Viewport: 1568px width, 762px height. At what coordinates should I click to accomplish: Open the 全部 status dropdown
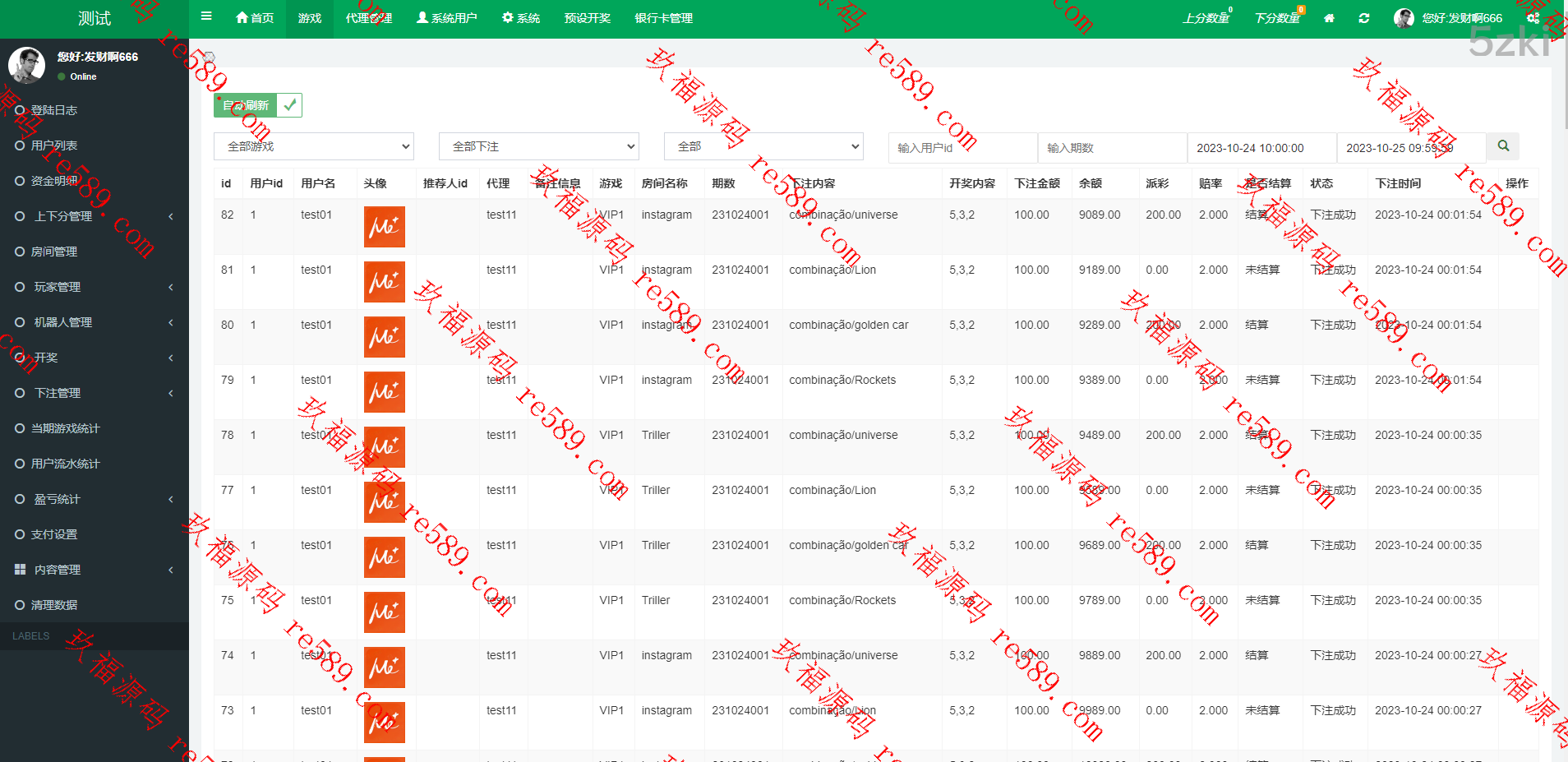pyautogui.click(x=763, y=146)
